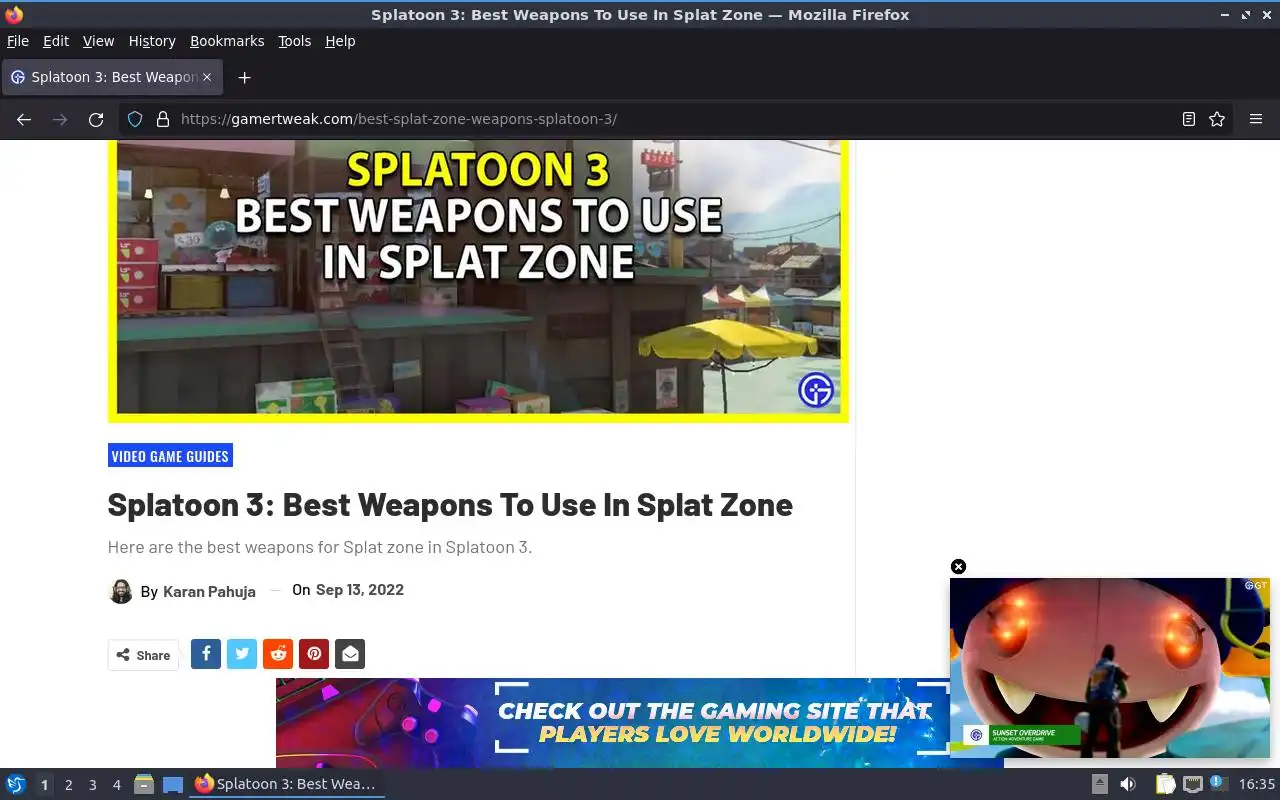This screenshot has height=800, width=1280.
Task: Click the article subtitle text
Action: click(x=320, y=547)
